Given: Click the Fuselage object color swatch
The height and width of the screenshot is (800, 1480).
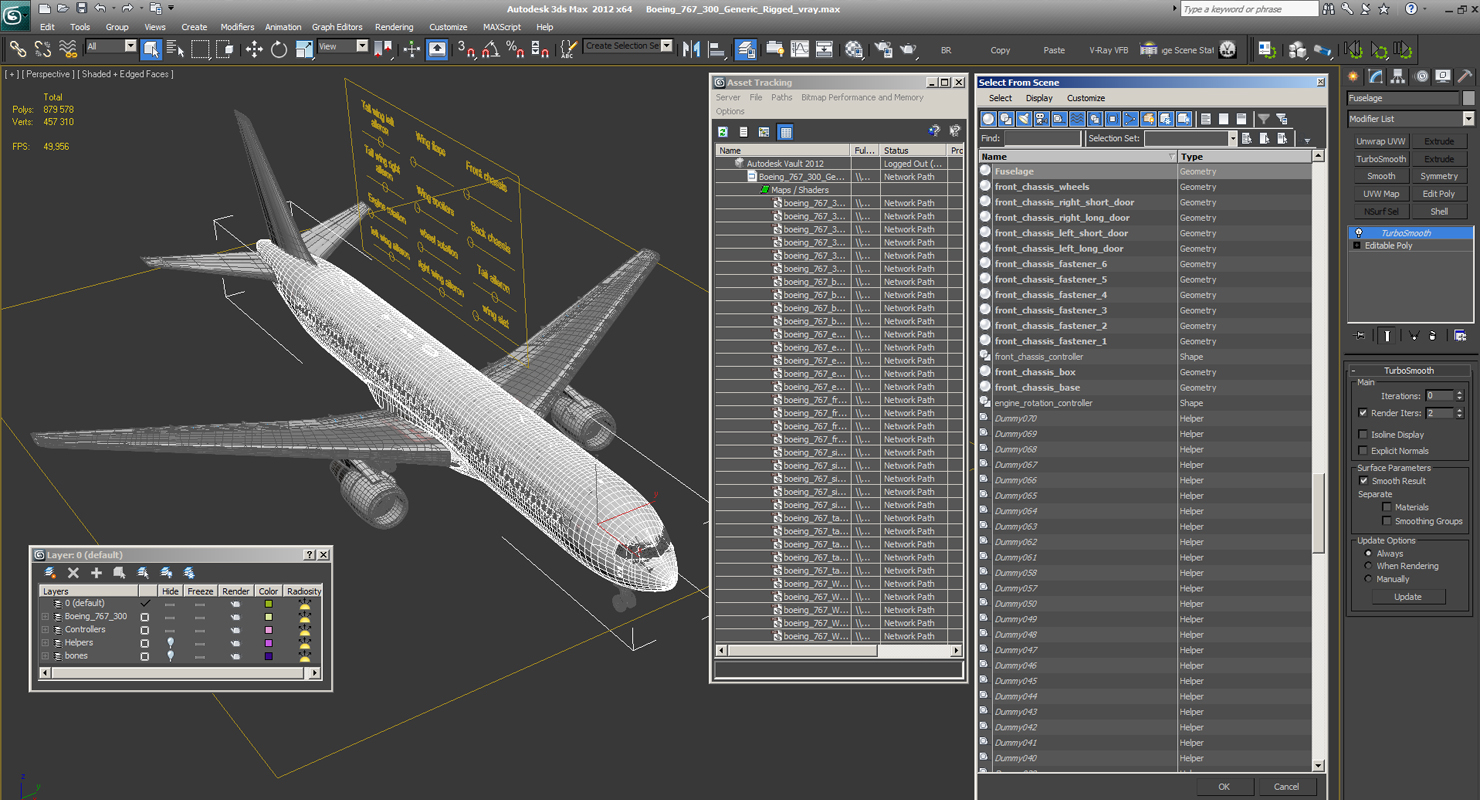Looking at the screenshot, I should coord(1468,98).
